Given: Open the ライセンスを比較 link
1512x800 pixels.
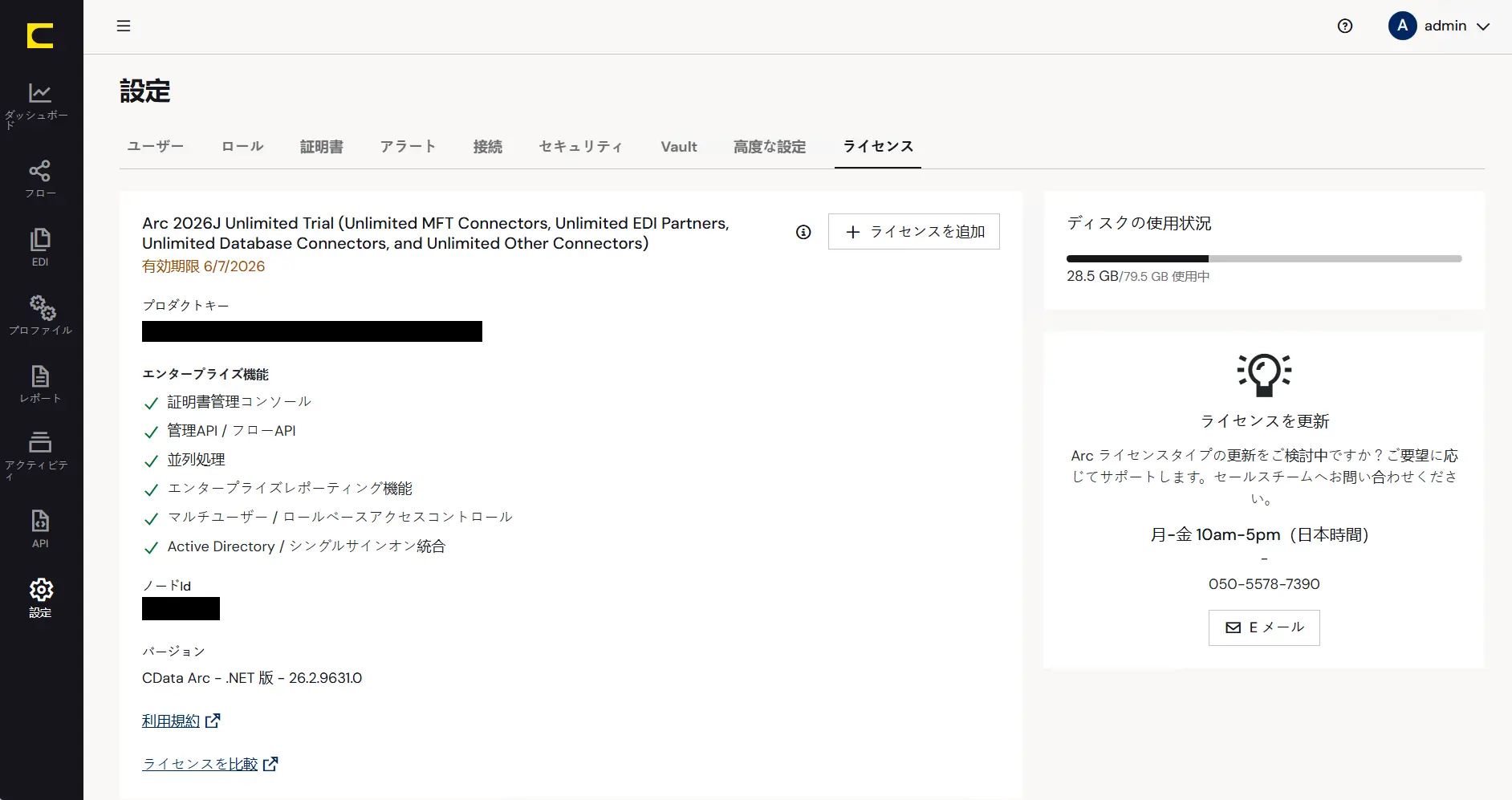Looking at the screenshot, I should [200, 764].
